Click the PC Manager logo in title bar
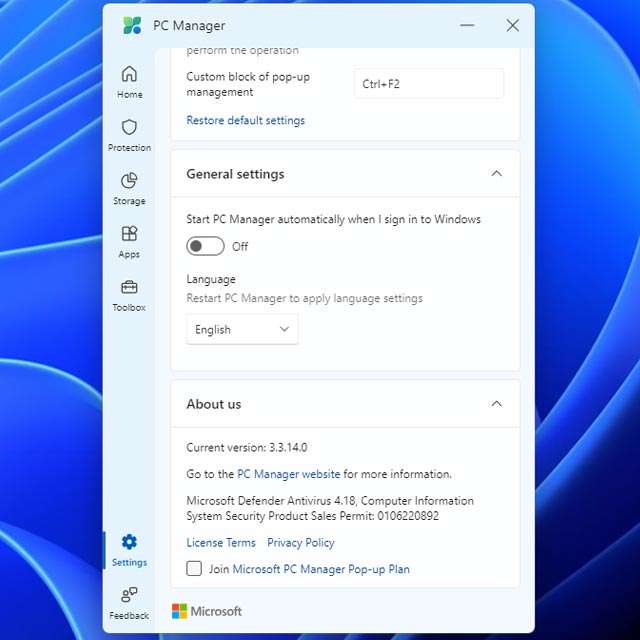The height and width of the screenshot is (640, 640). pos(132,26)
